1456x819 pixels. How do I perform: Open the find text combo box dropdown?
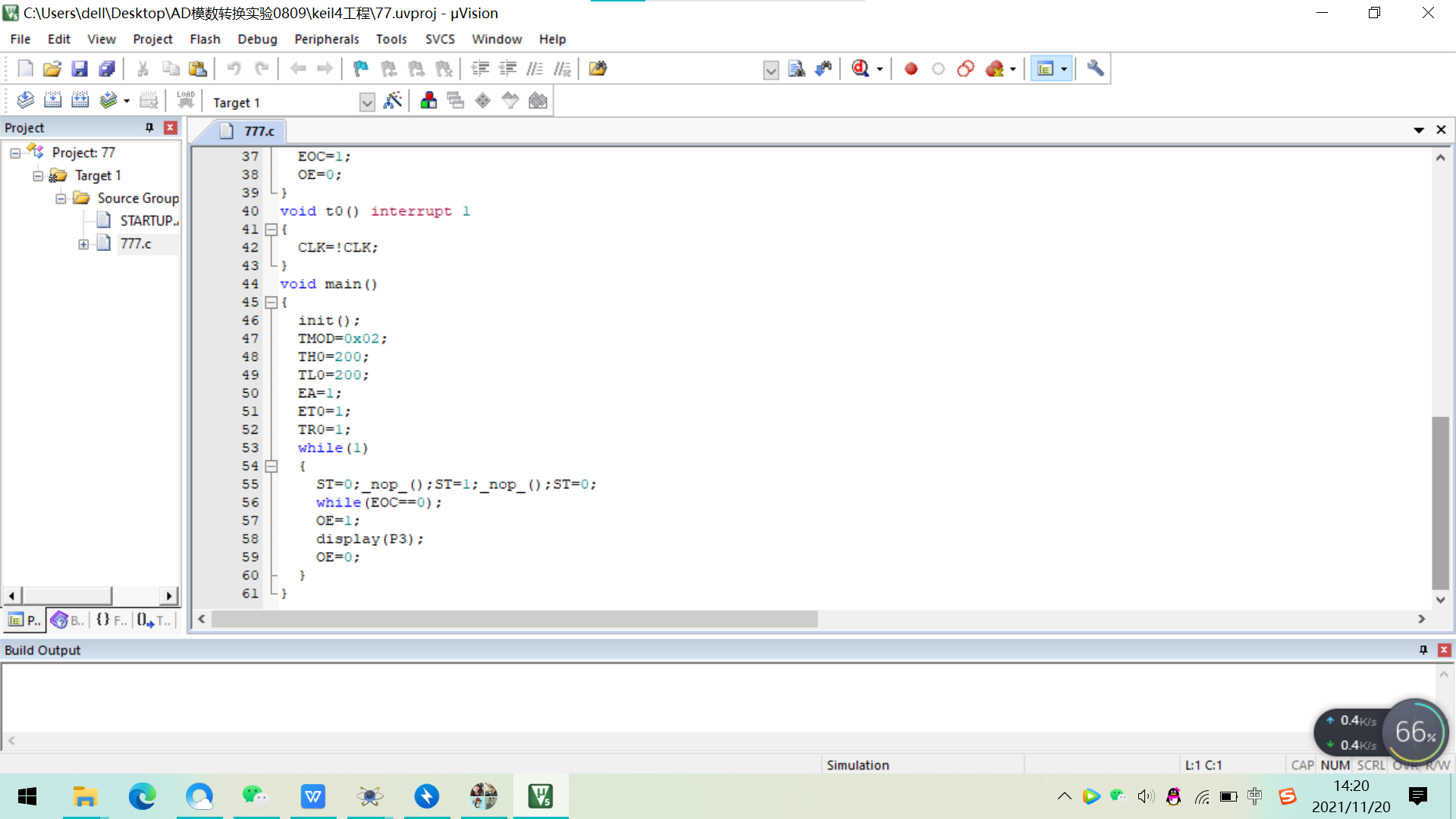tap(770, 71)
